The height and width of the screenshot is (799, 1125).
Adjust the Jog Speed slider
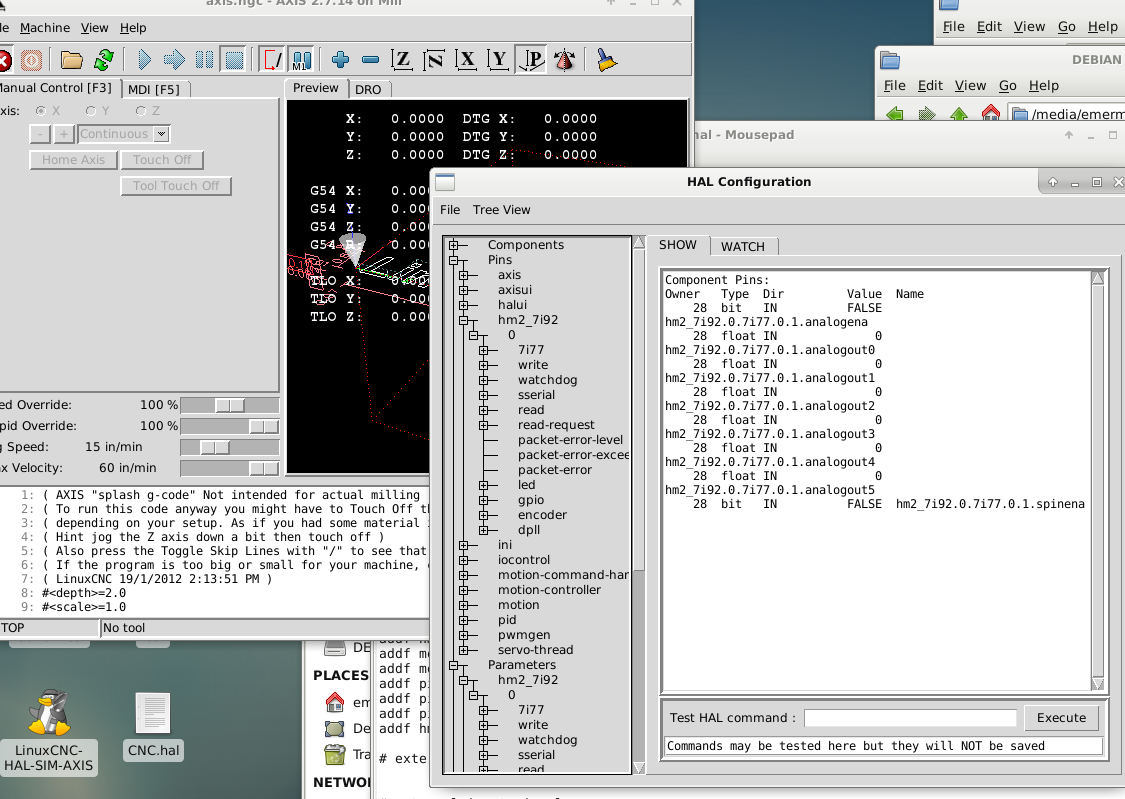[x=230, y=447]
